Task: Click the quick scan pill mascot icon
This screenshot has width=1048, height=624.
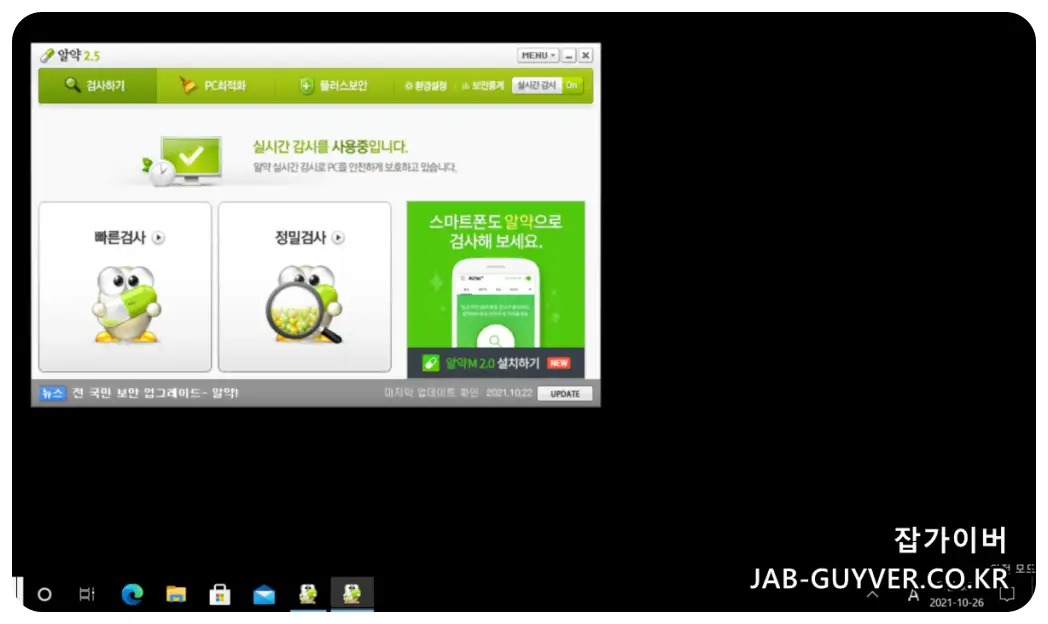Action: [126, 304]
